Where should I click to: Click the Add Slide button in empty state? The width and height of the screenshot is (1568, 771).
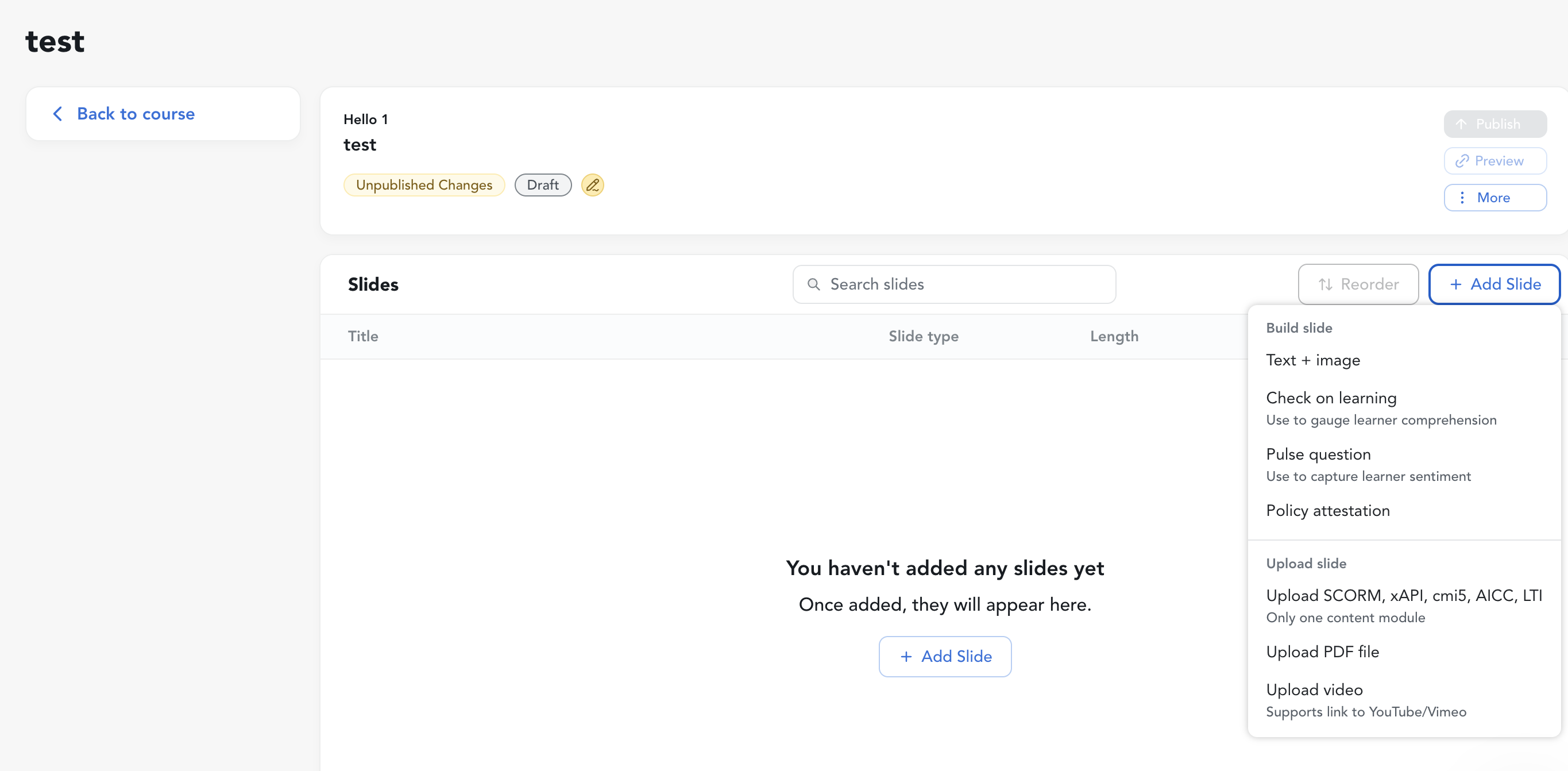coord(945,657)
